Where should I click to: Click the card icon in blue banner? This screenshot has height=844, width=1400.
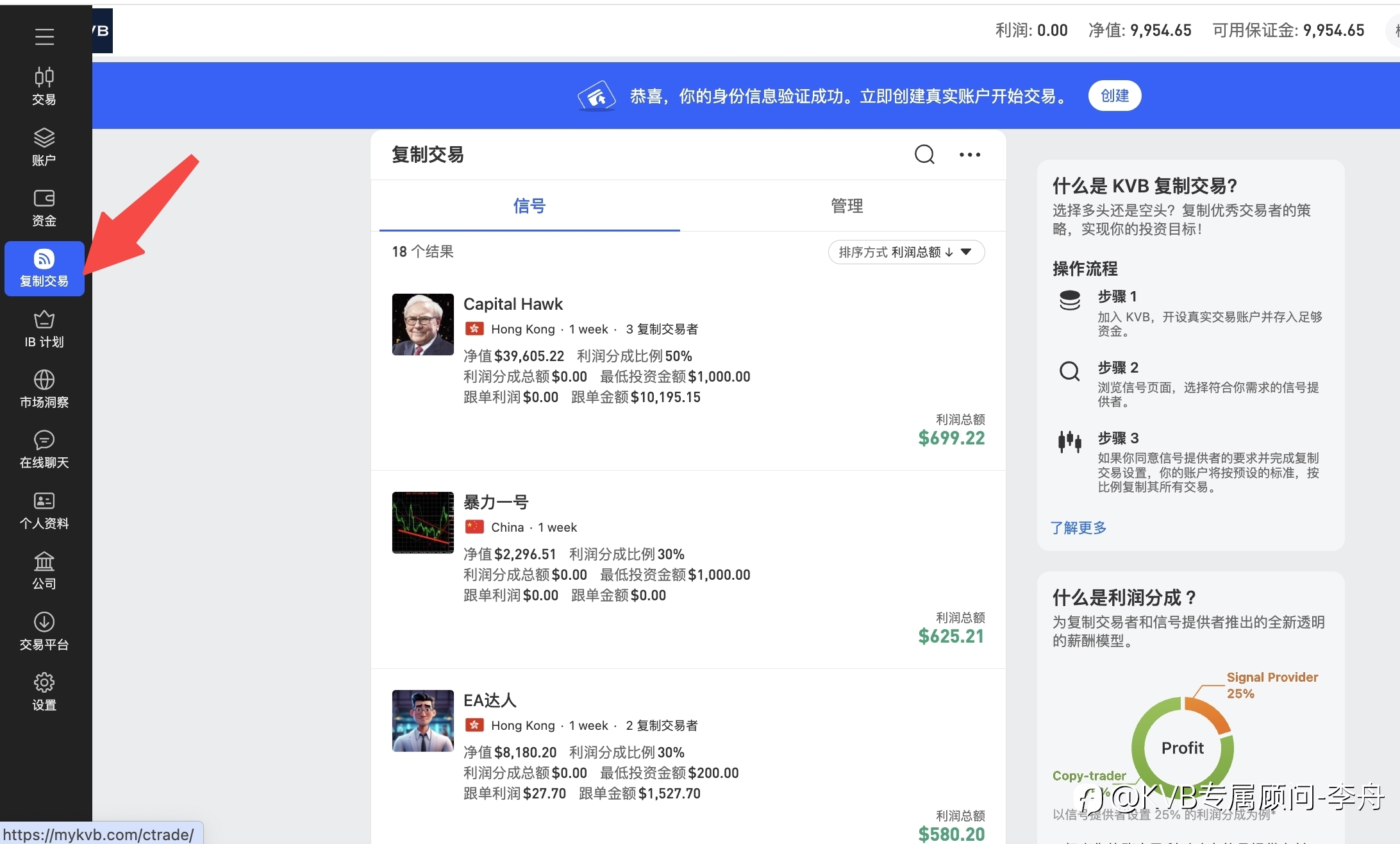click(597, 96)
